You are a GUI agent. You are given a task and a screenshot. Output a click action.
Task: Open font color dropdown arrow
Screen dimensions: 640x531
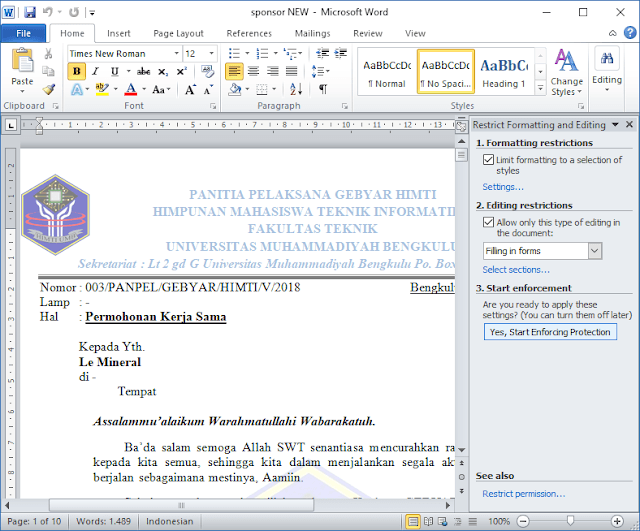[x=144, y=89]
